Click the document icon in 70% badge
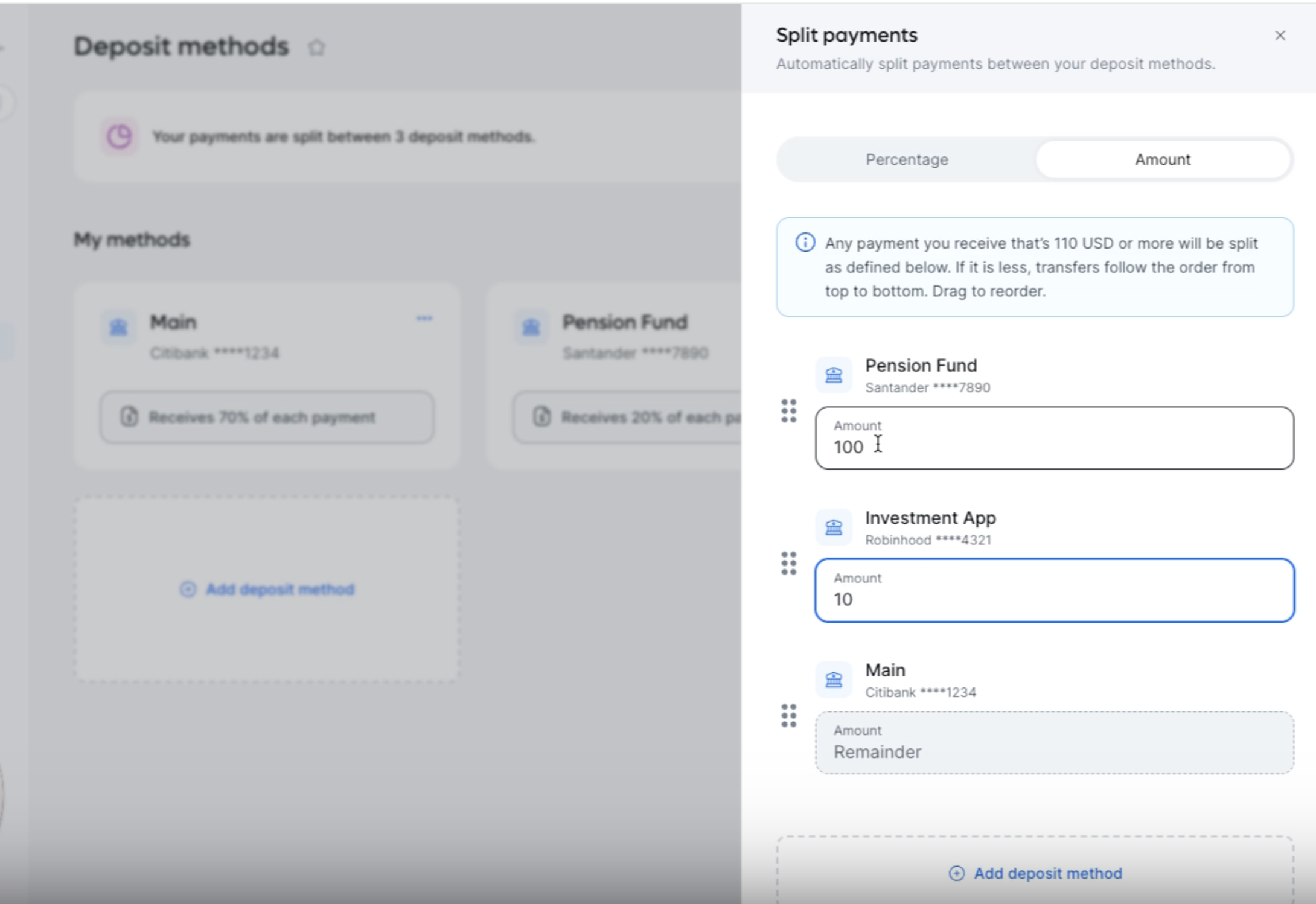Image resolution: width=1316 pixels, height=904 pixels. 129,416
